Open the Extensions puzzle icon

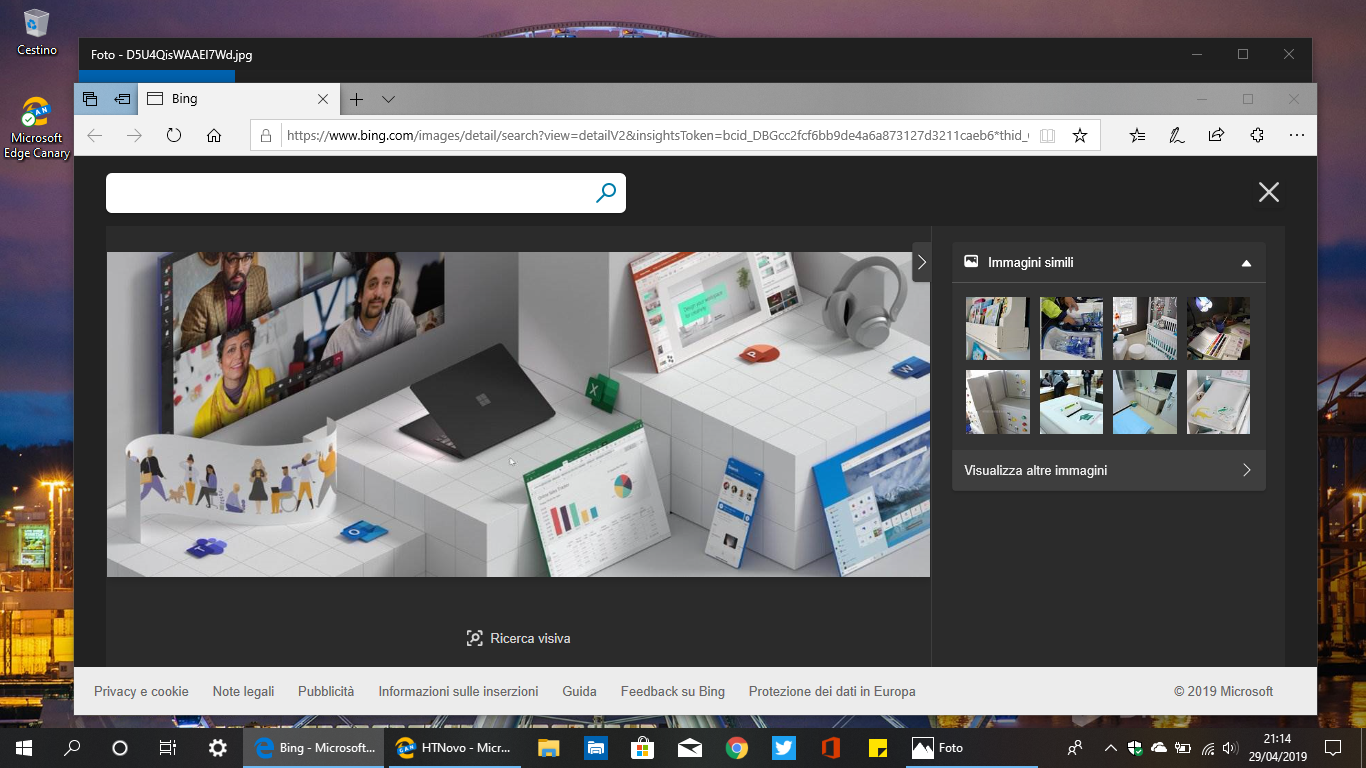coord(1257,135)
